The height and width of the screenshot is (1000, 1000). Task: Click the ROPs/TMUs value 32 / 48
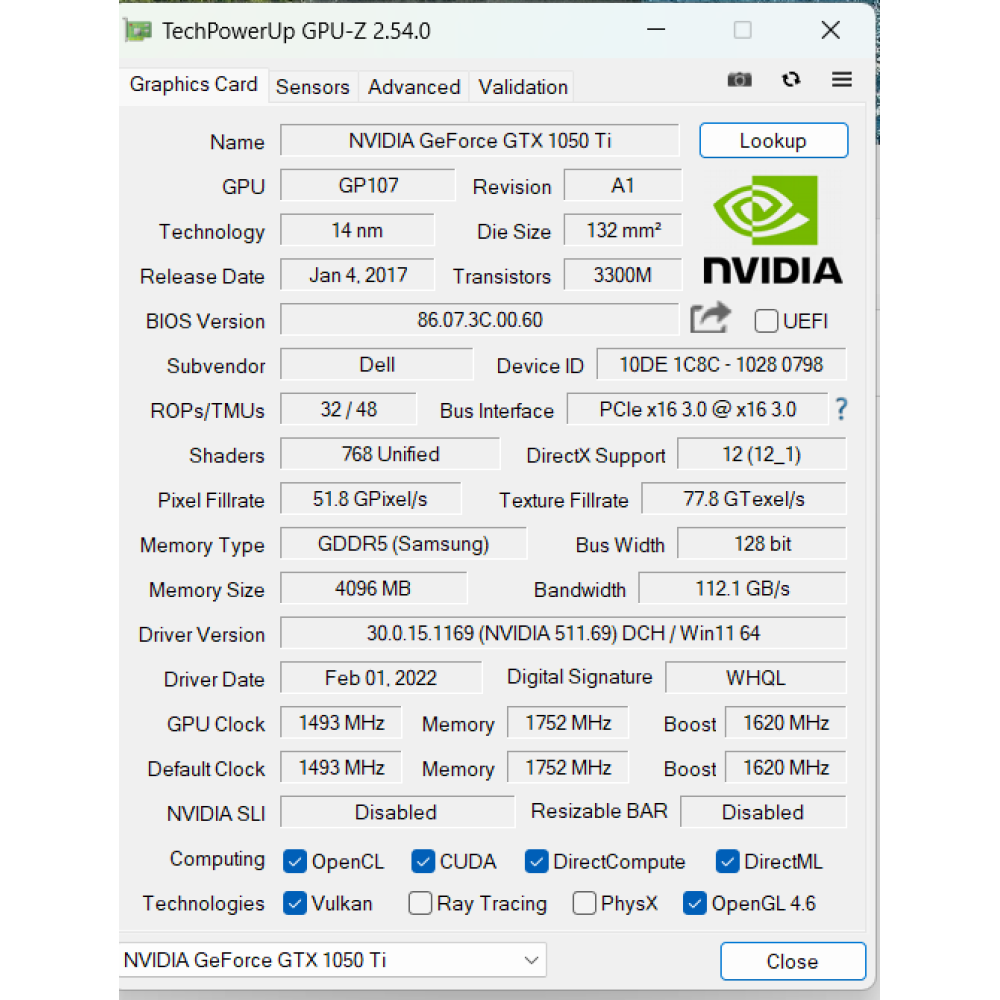348,409
